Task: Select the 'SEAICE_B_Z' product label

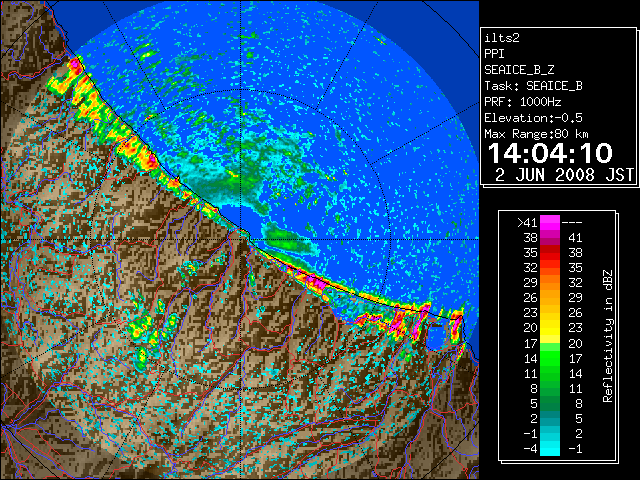Action: (519, 70)
